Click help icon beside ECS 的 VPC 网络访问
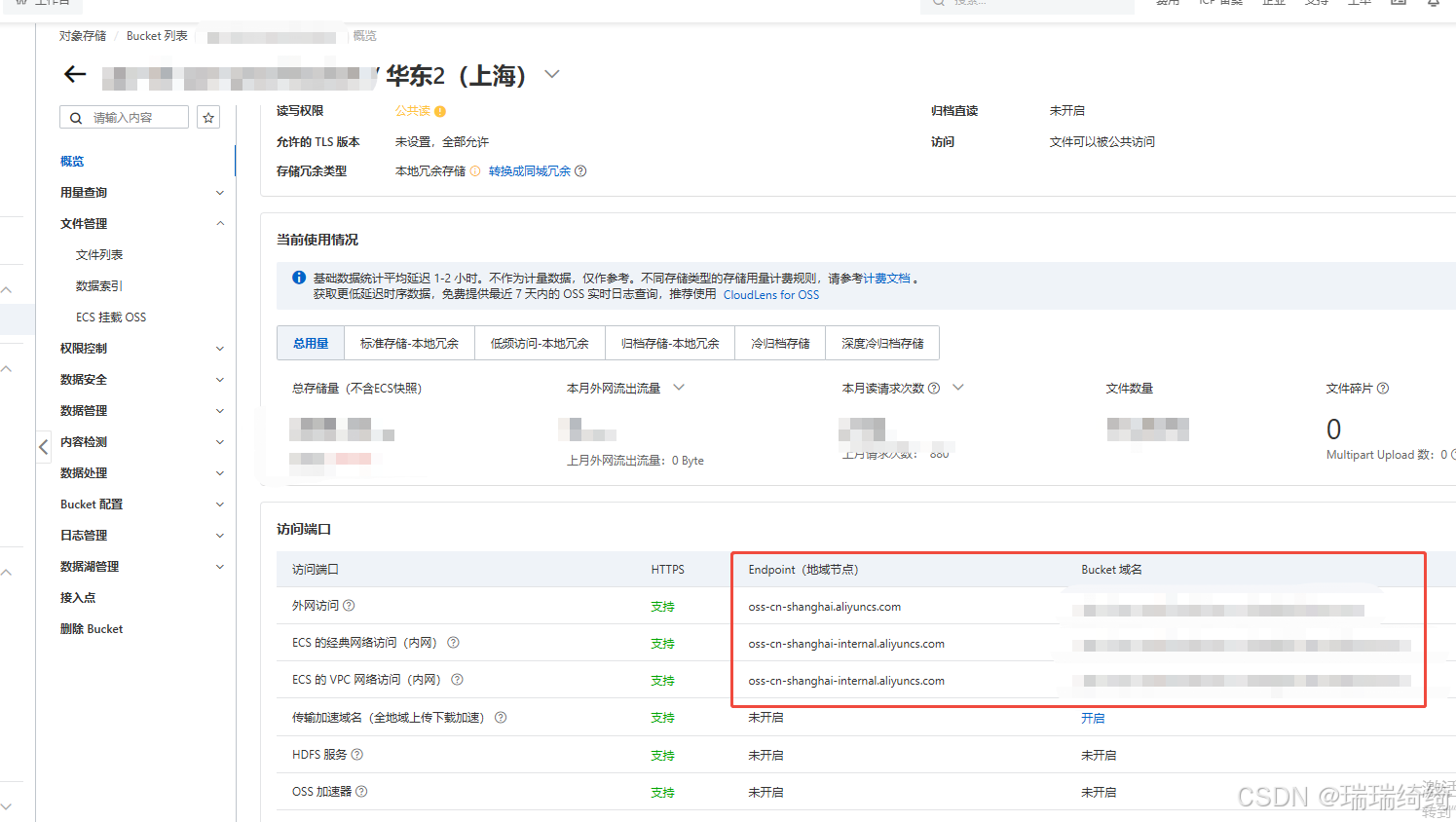Image resolution: width=1456 pixels, height=822 pixels. pos(457,680)
